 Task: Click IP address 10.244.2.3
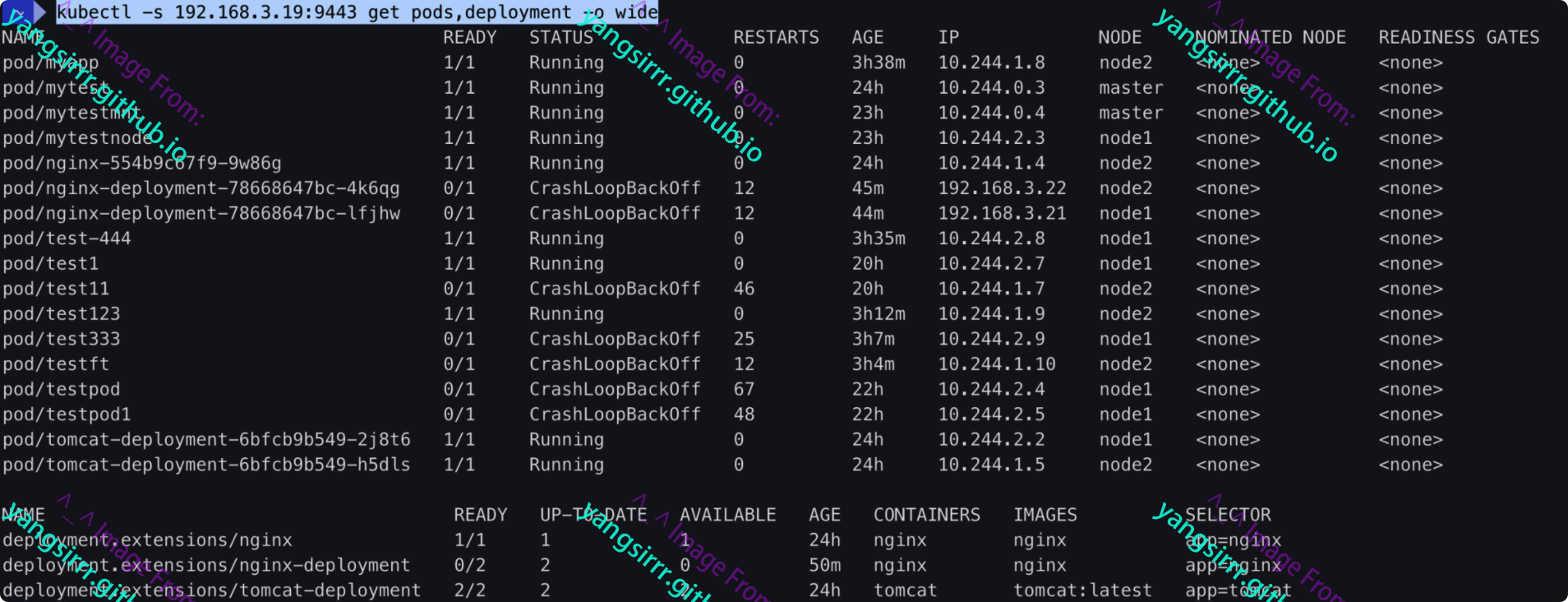pos(991,137)
